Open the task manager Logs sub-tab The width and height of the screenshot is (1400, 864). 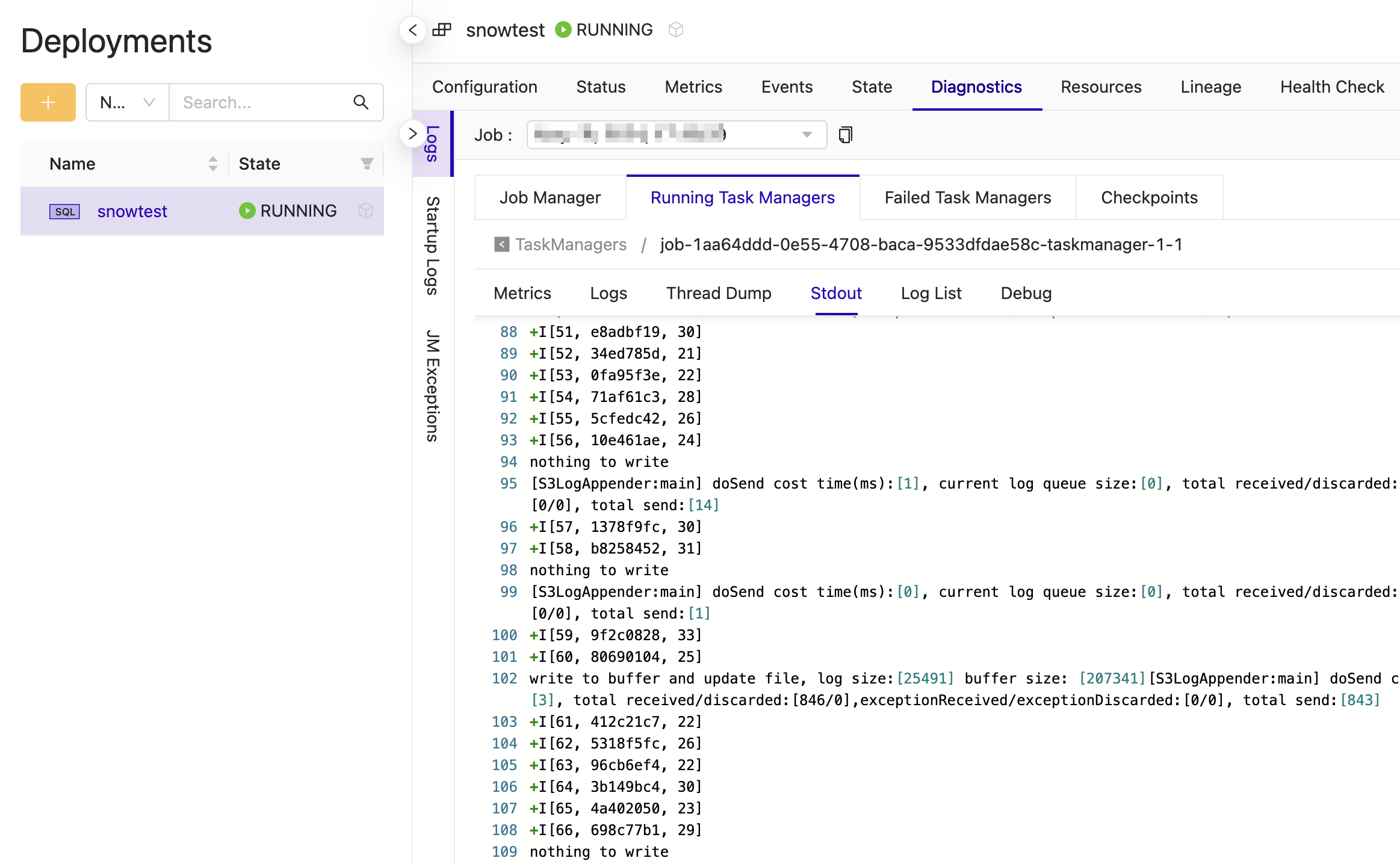pos(609,293)
